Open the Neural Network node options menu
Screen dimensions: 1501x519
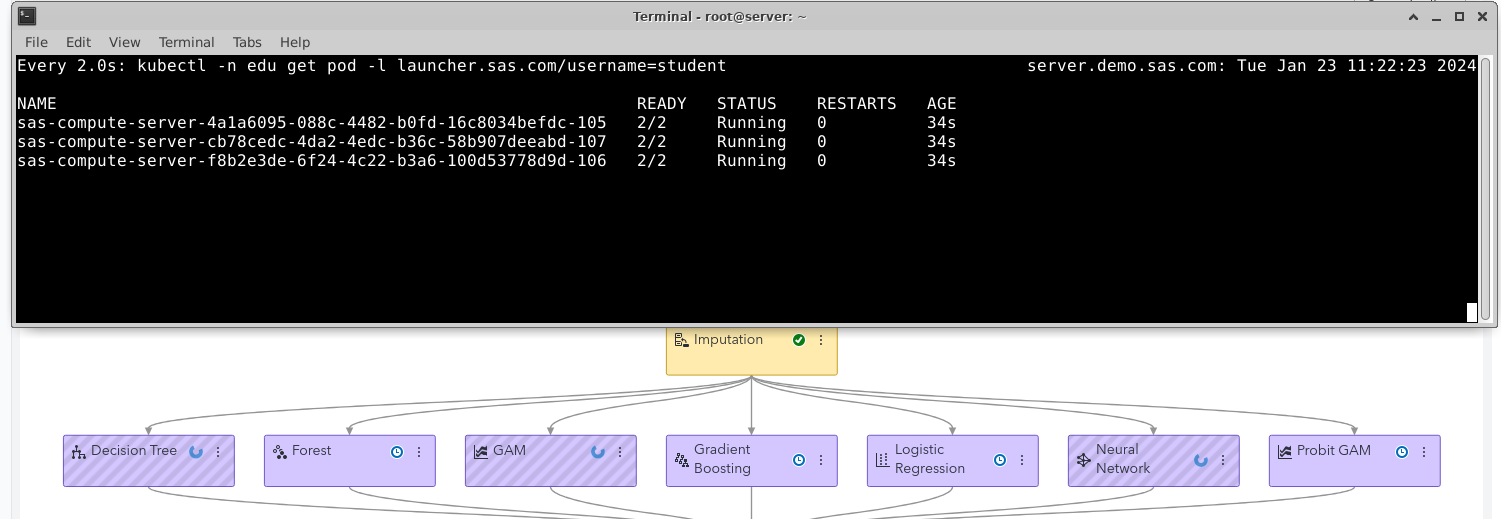pyautogui.click(x=1223, y=460)
